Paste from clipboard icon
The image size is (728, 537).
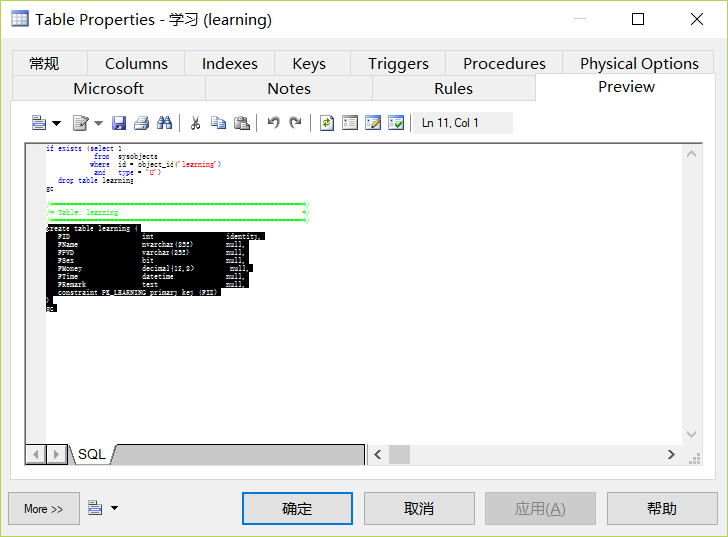point(241,123)
